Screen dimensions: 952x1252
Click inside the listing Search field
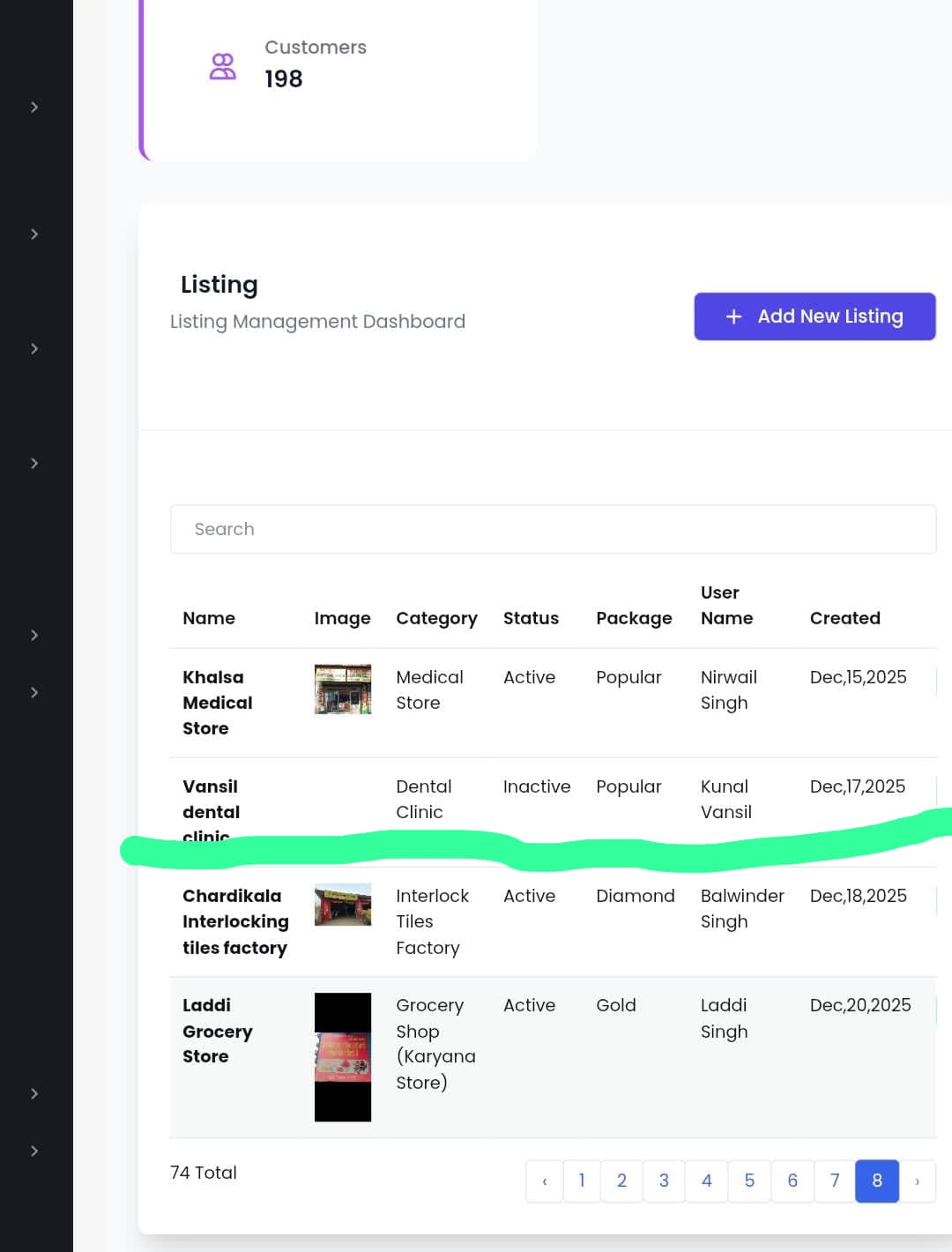553,529
